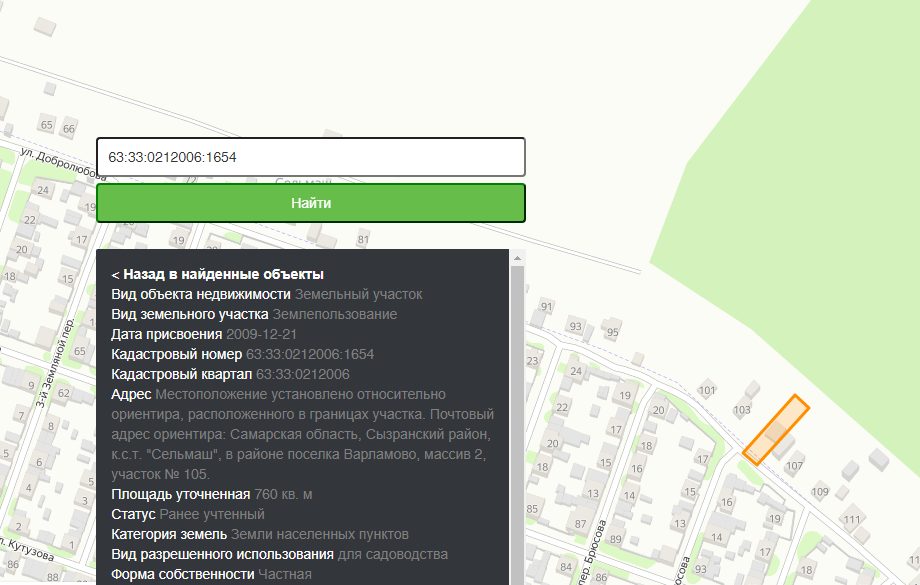
Task: Click the пер. Брюсова street label
Action: (593, 552)
